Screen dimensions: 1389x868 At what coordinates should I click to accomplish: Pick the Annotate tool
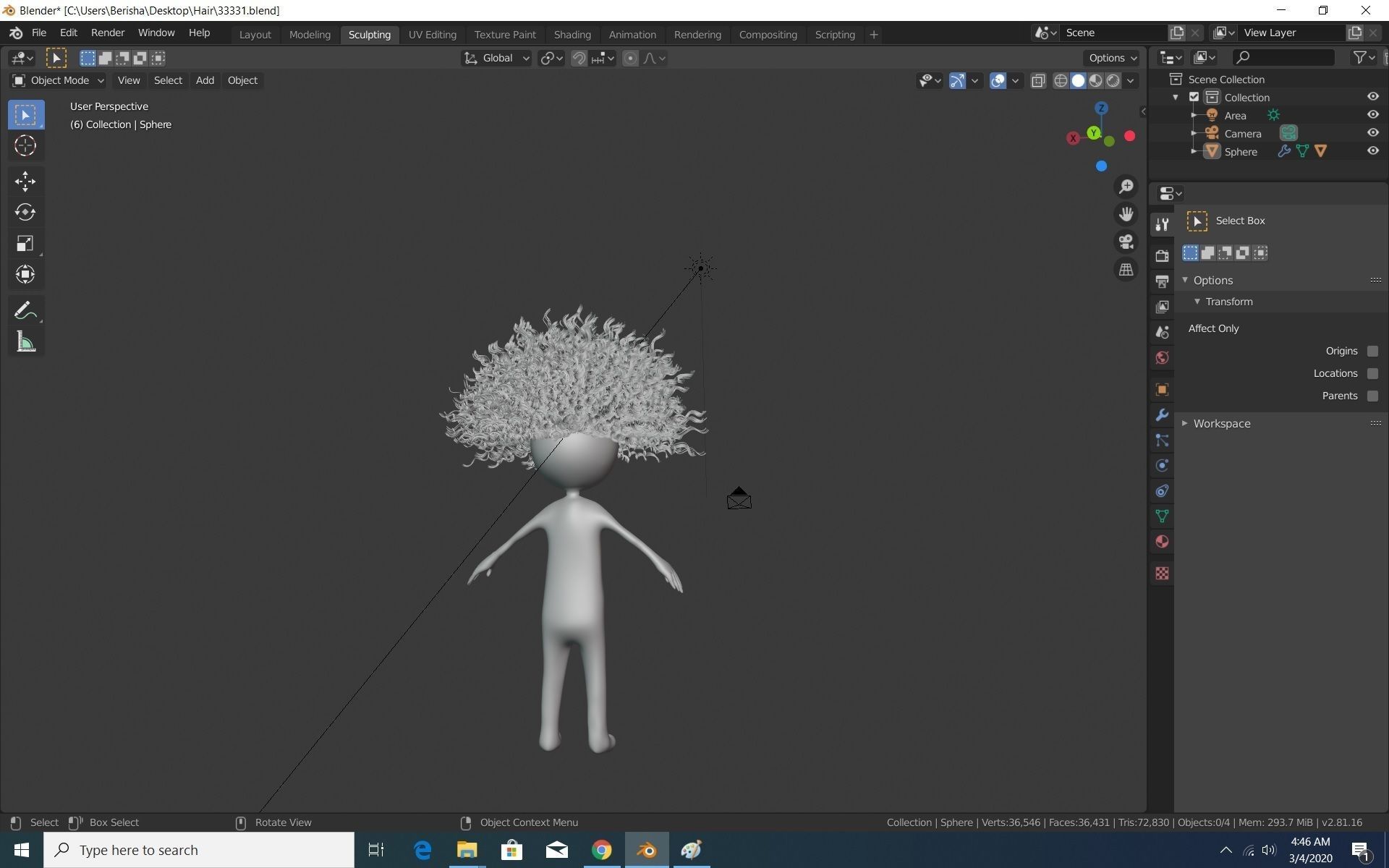pyautogui.click(x=25, y=311)
